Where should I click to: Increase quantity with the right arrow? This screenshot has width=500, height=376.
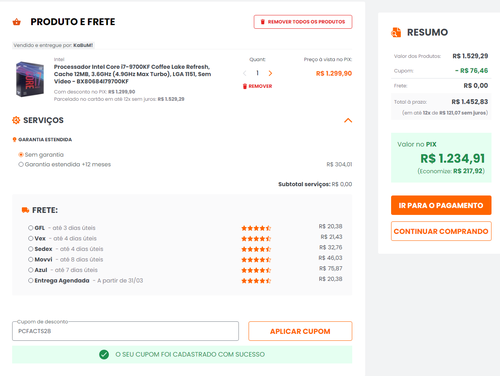pyautogui.click(x=270, y=73)
